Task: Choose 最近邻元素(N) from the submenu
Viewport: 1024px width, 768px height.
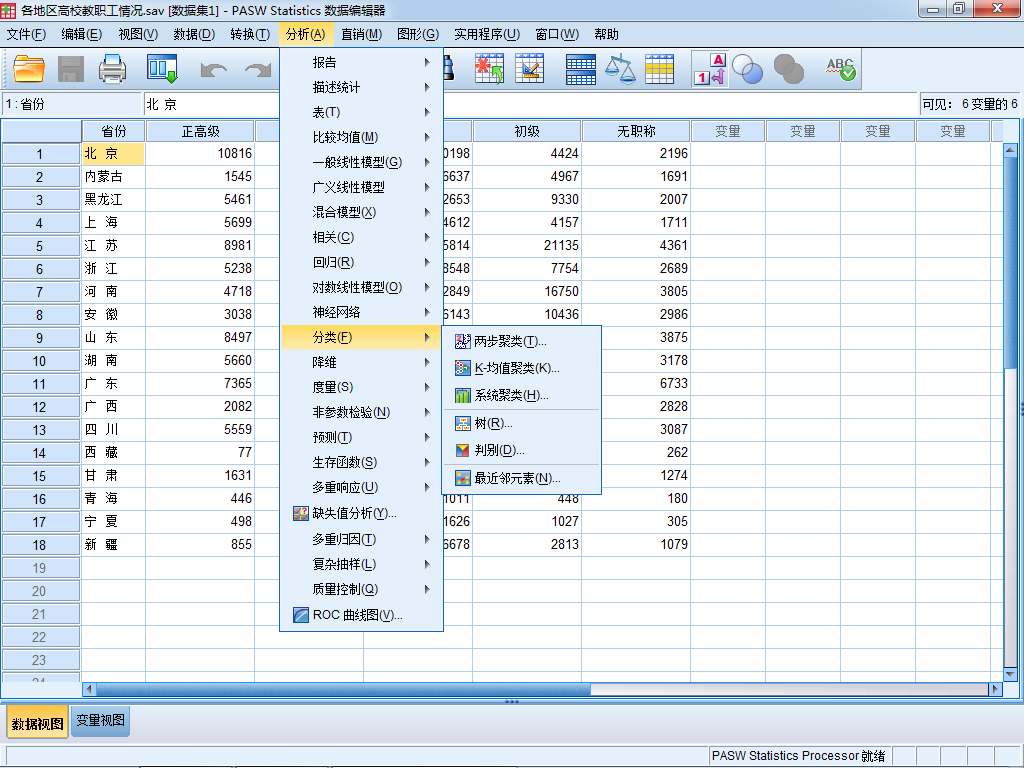Action: pos(521,478)
